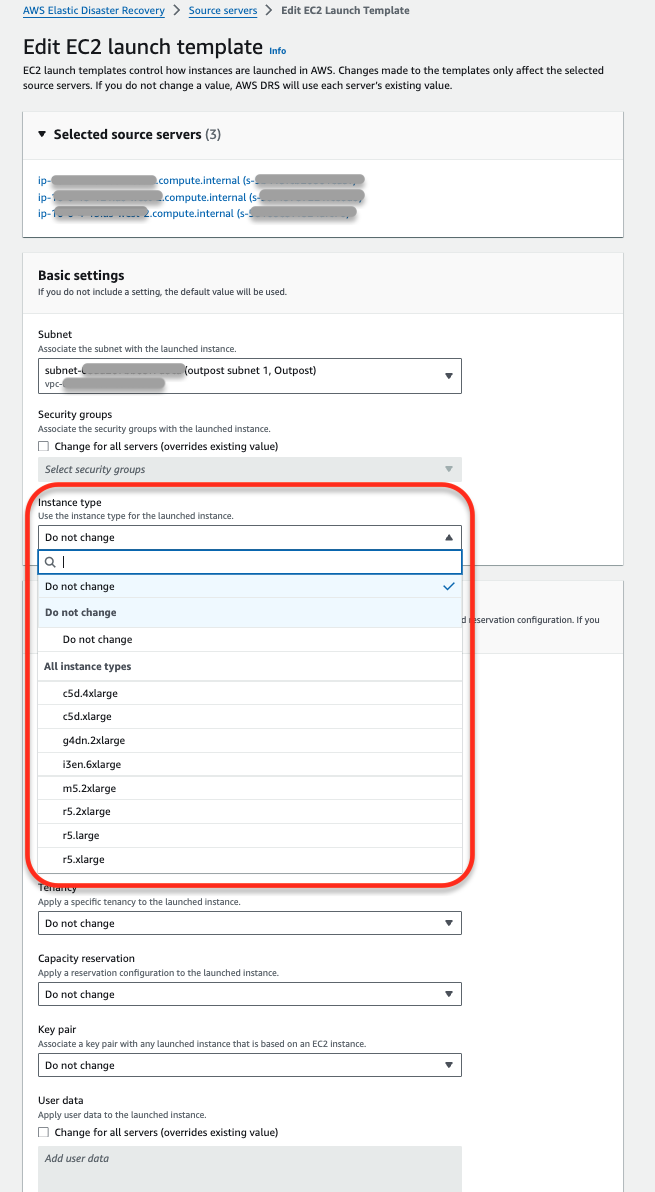This screenshot has height=1192, width=655.
Task: Click the Info link beside the page title
Action: (x=277, y=51)
